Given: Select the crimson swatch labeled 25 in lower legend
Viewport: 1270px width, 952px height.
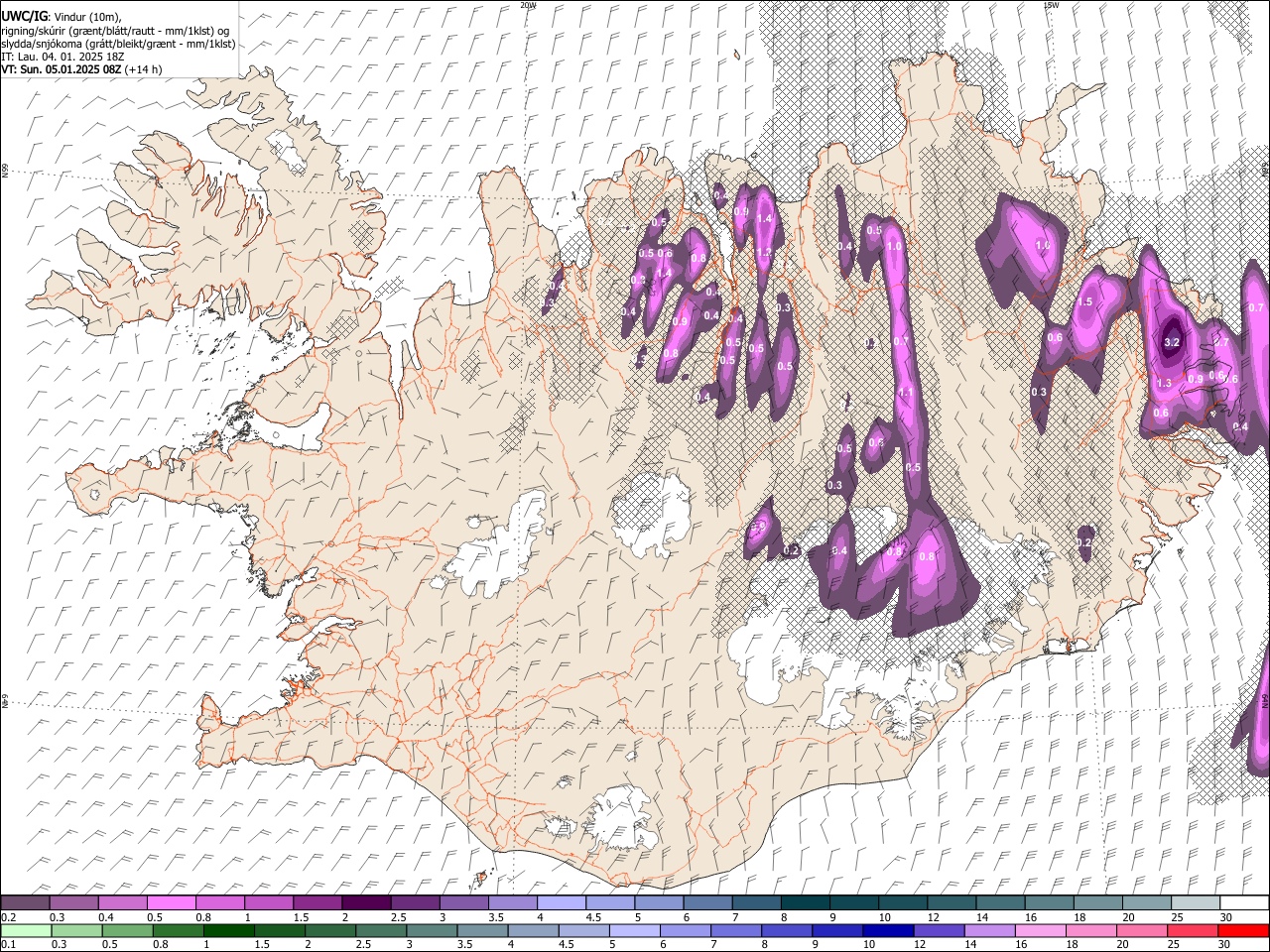Looking at the screenshot, I should click(1192, 930).
